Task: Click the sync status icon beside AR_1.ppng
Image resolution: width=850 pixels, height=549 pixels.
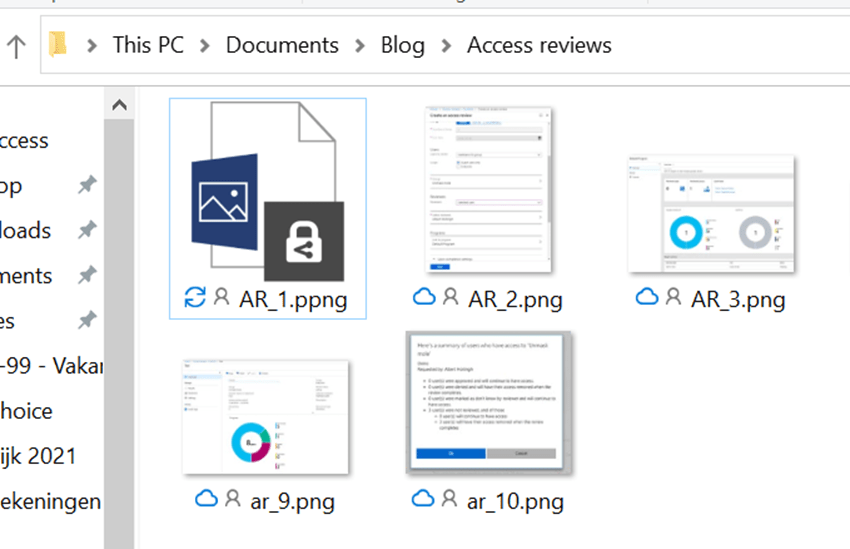Action: point(196,297)
